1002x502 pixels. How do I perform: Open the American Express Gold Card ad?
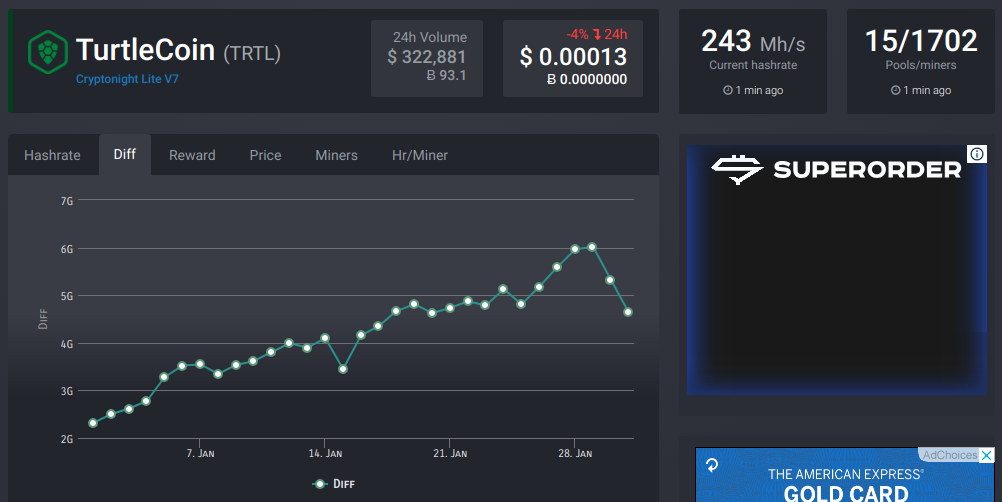tap(845, 475)
